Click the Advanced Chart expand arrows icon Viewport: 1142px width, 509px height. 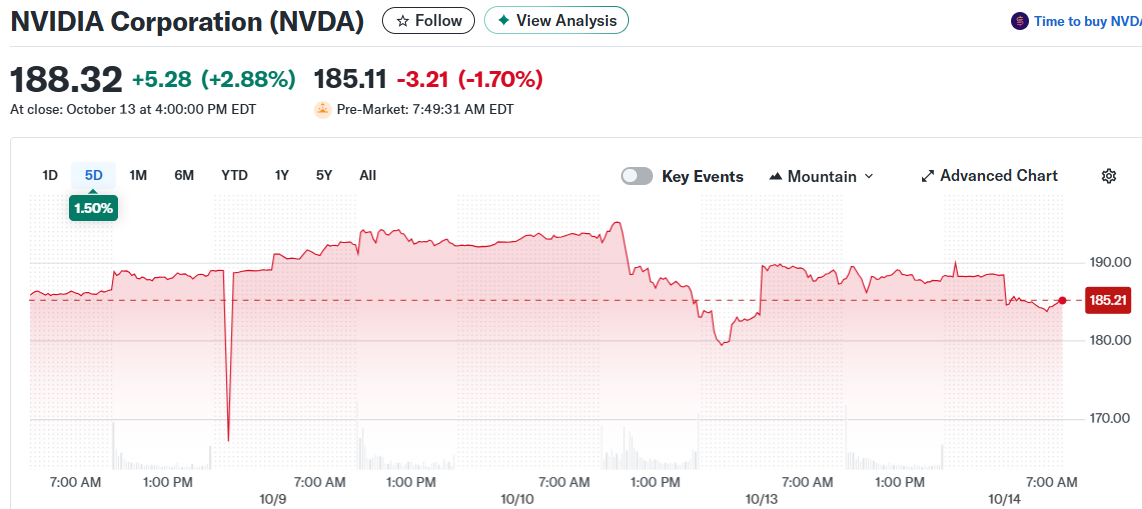click(x=927, y=176)
